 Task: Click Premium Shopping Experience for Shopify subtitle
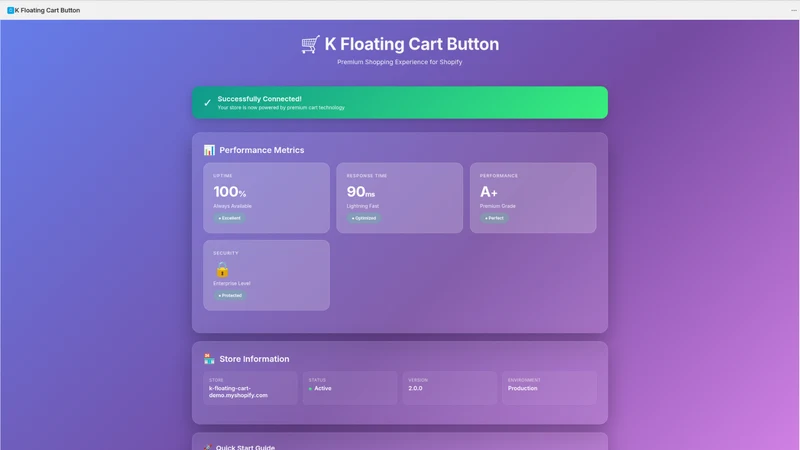tap(399, 62)
